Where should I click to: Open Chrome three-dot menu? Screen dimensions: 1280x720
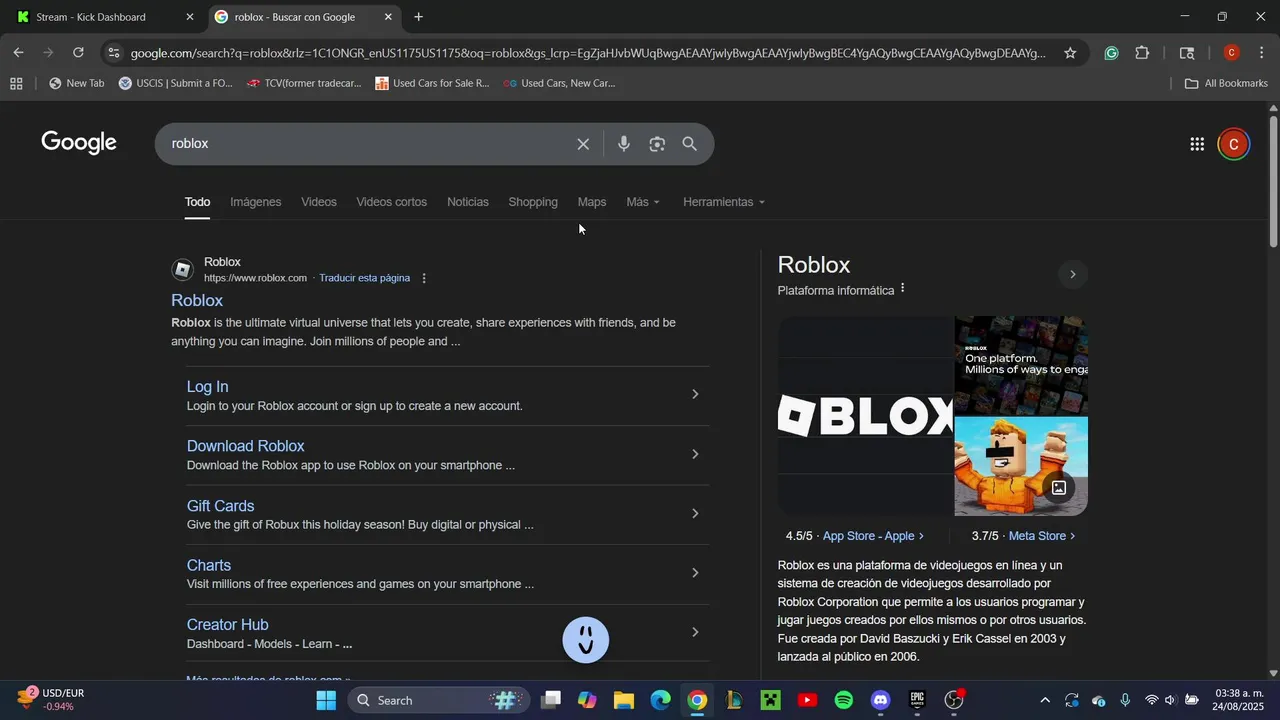[1261, 53]
